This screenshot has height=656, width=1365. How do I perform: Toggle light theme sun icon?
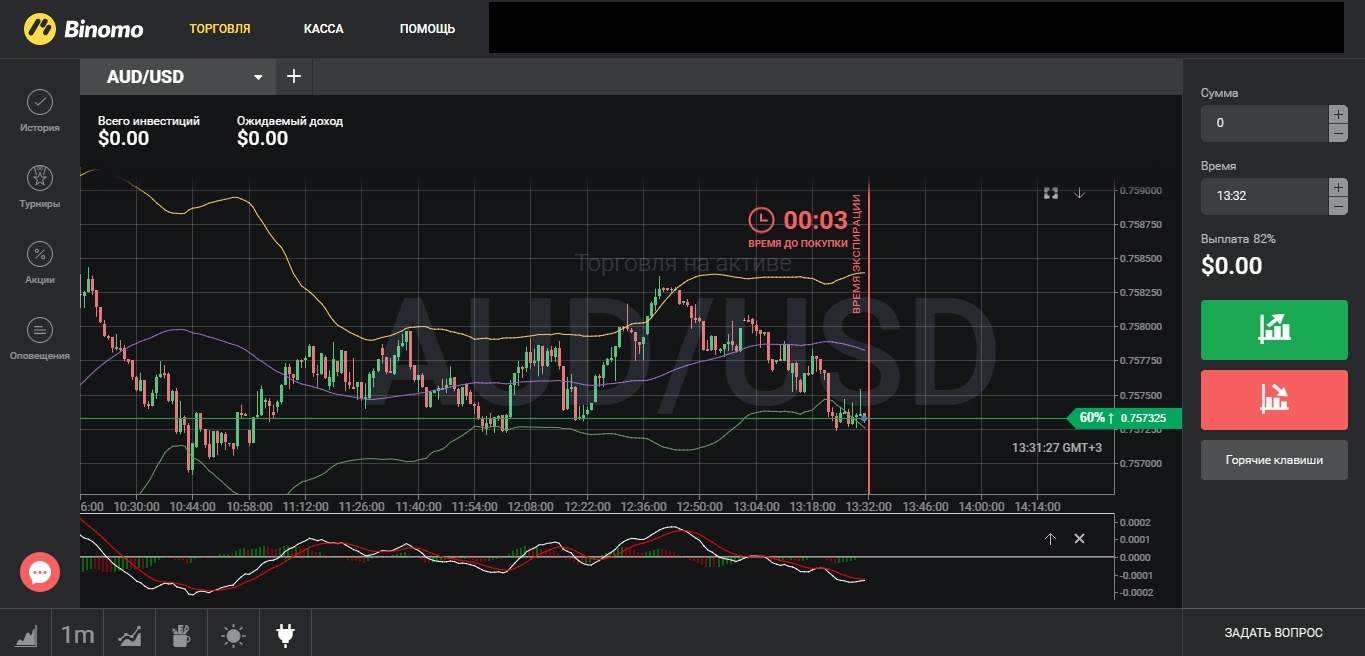click(233, 634)
